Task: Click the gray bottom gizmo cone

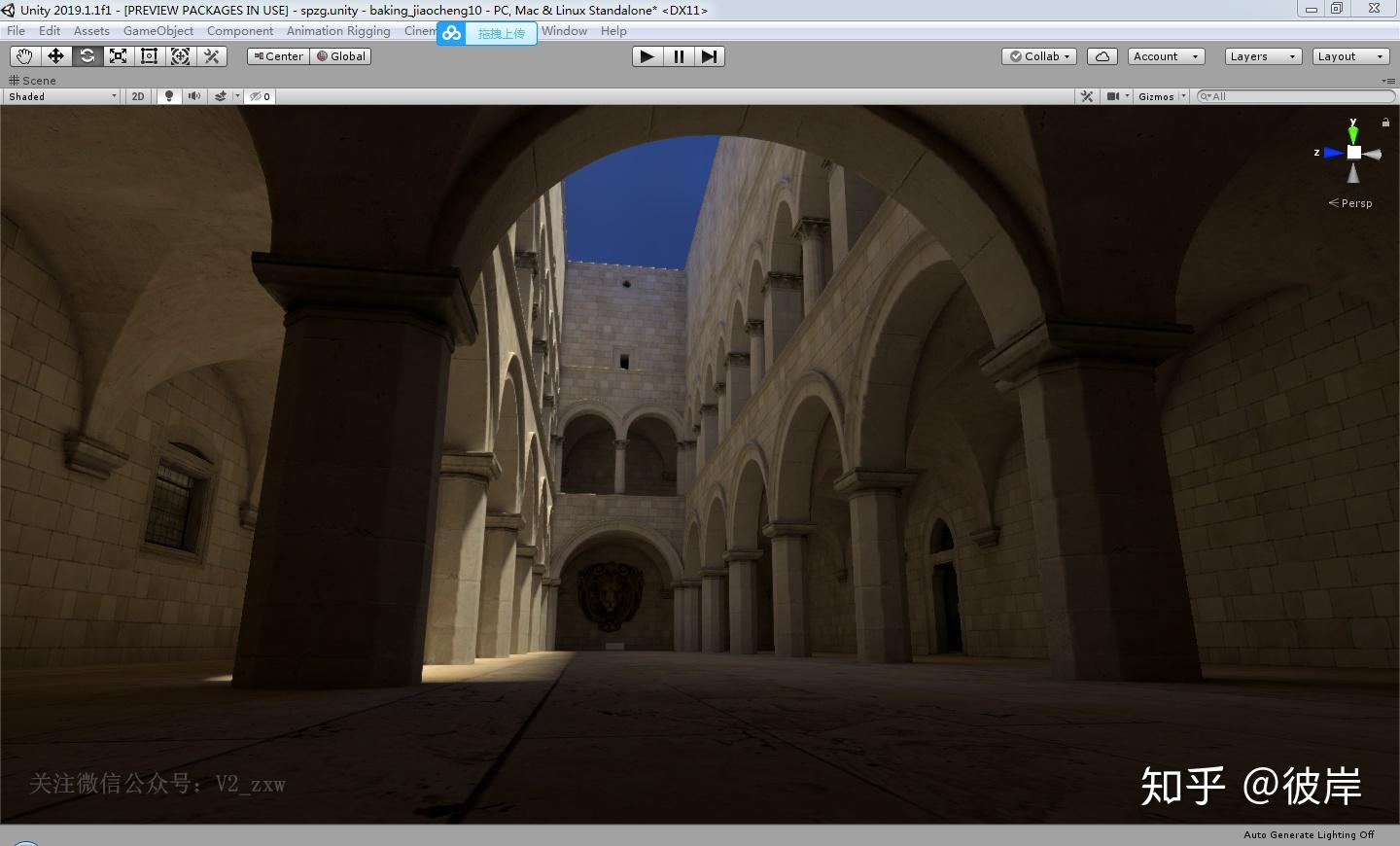Action: (x=1353, y=173)
